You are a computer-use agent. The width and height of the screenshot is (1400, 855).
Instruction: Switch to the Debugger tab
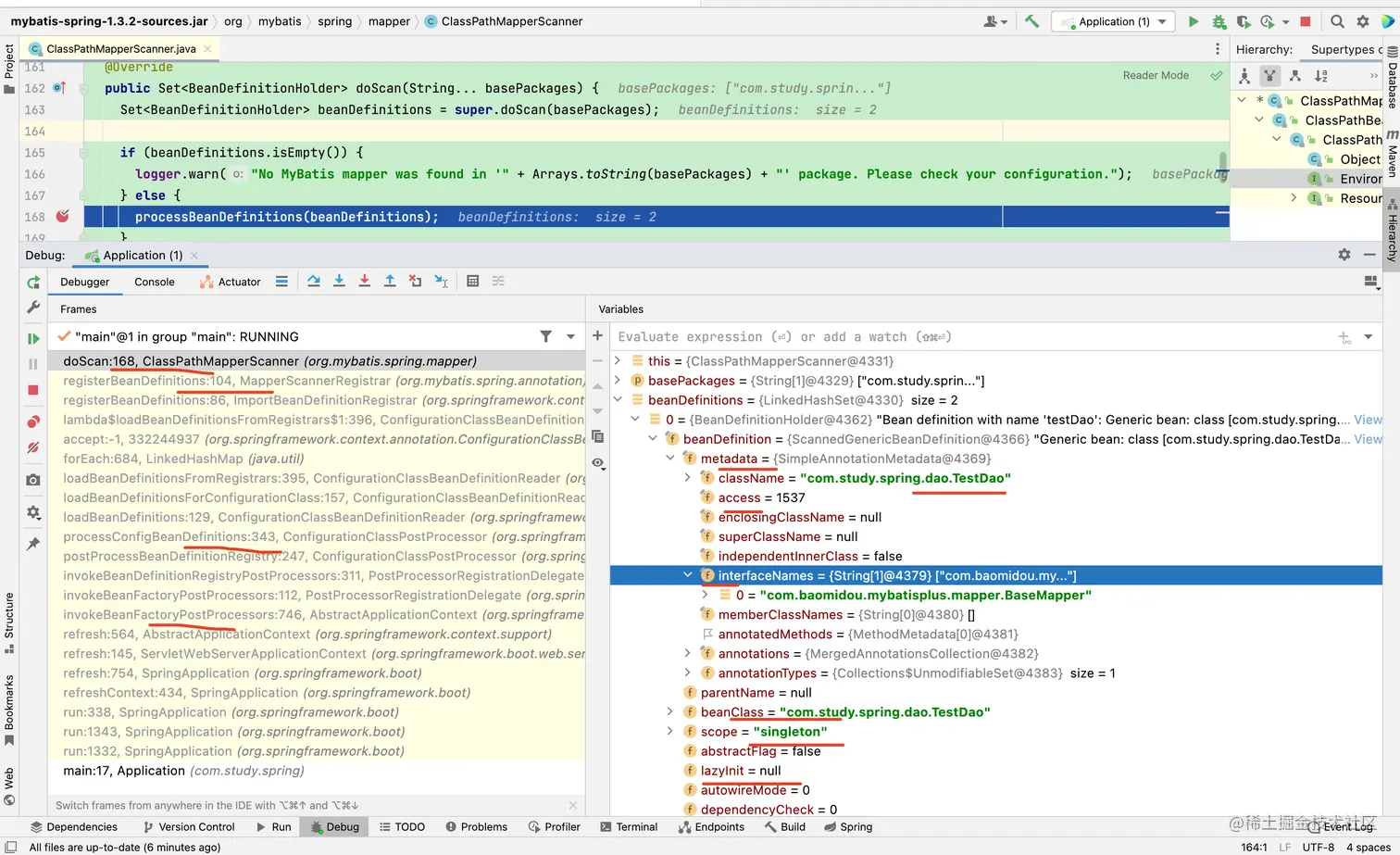pos(84,282)
